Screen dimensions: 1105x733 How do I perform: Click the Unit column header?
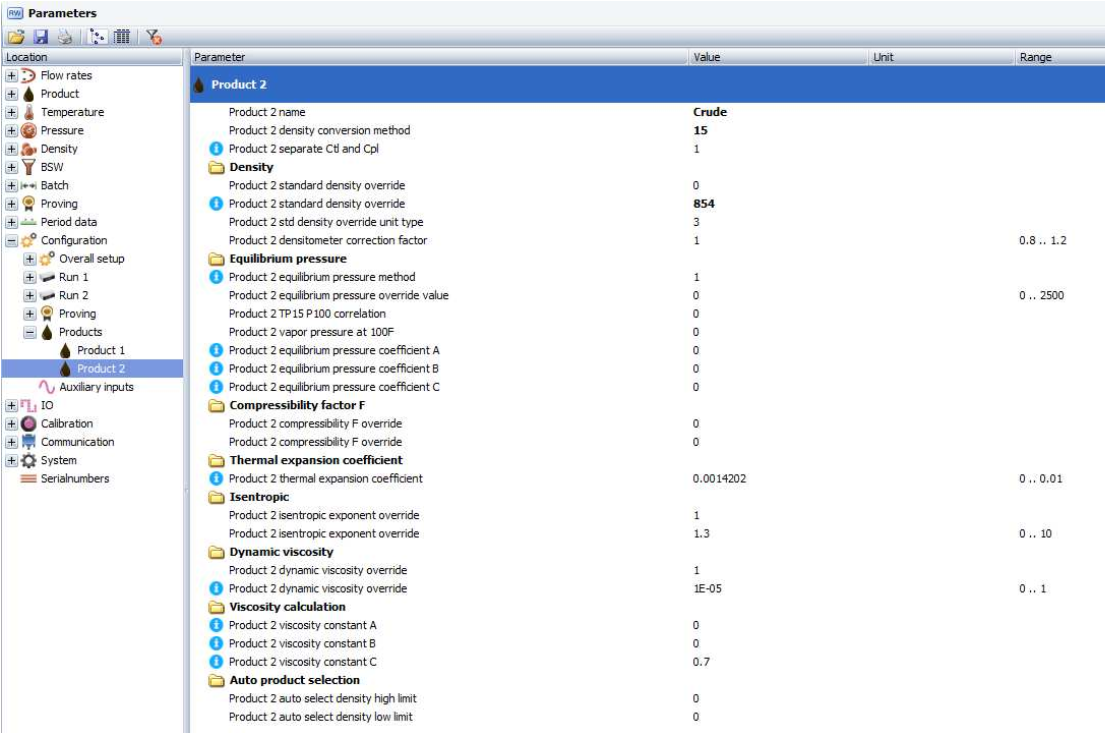(x=941, y=57)
